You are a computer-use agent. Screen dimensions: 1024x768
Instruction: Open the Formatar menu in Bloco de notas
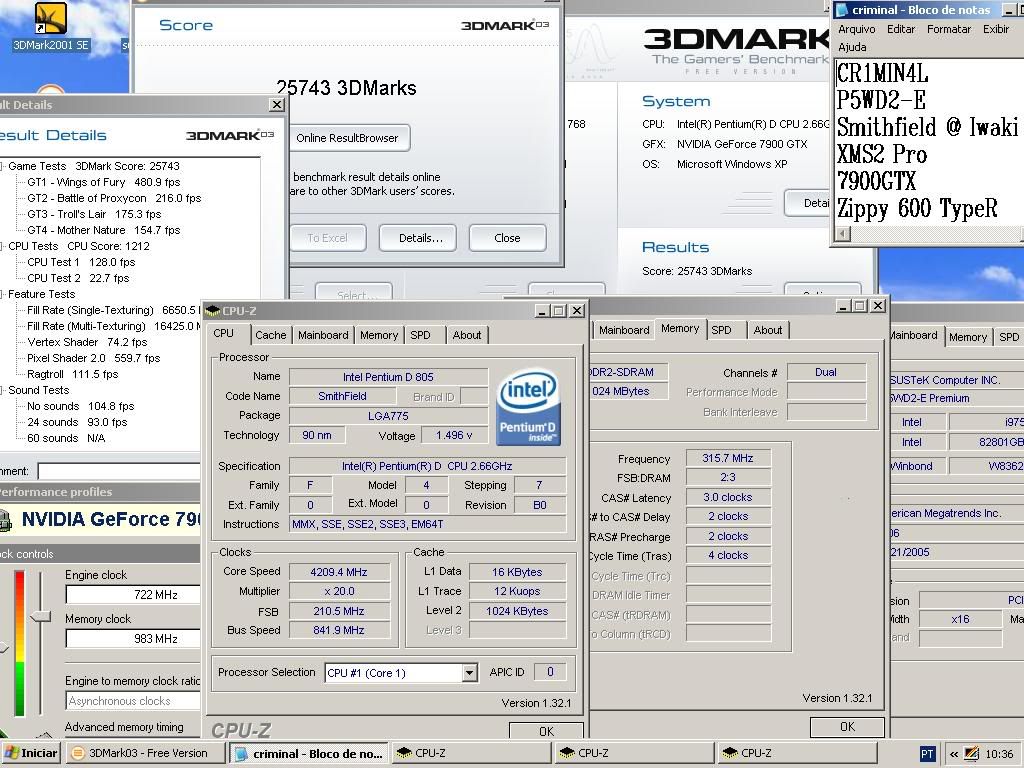pos(949,29)
